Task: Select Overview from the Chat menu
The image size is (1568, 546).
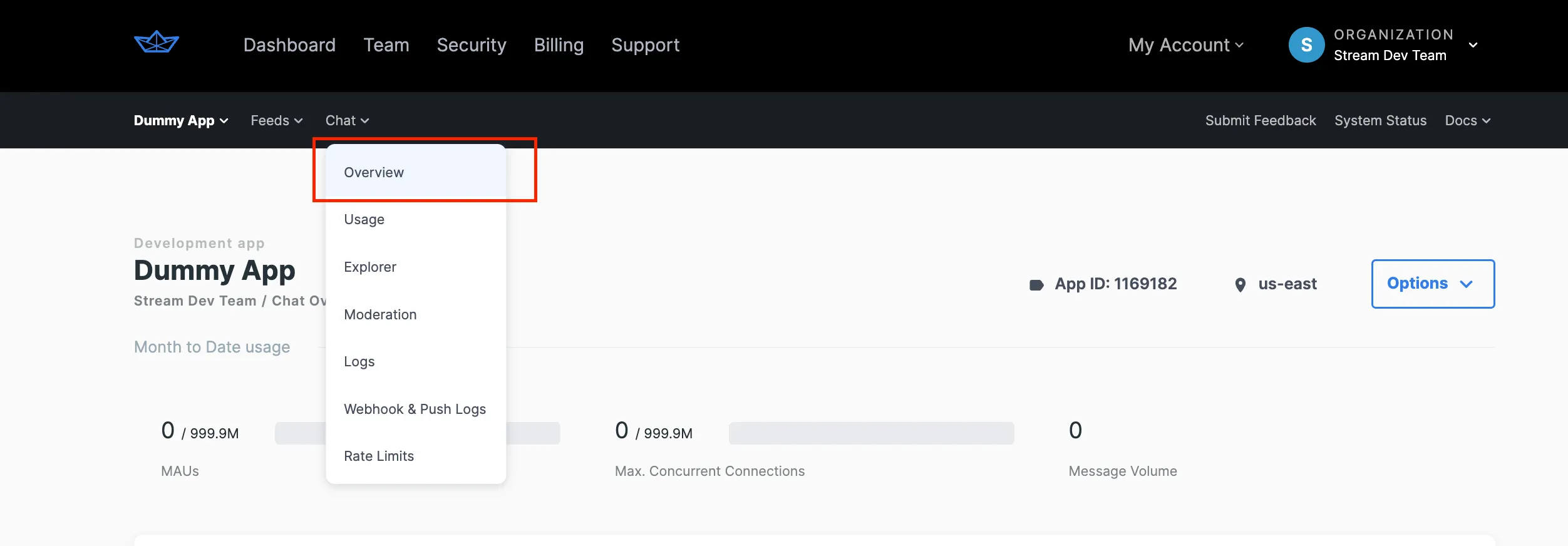Action: [x=374, y=172]
